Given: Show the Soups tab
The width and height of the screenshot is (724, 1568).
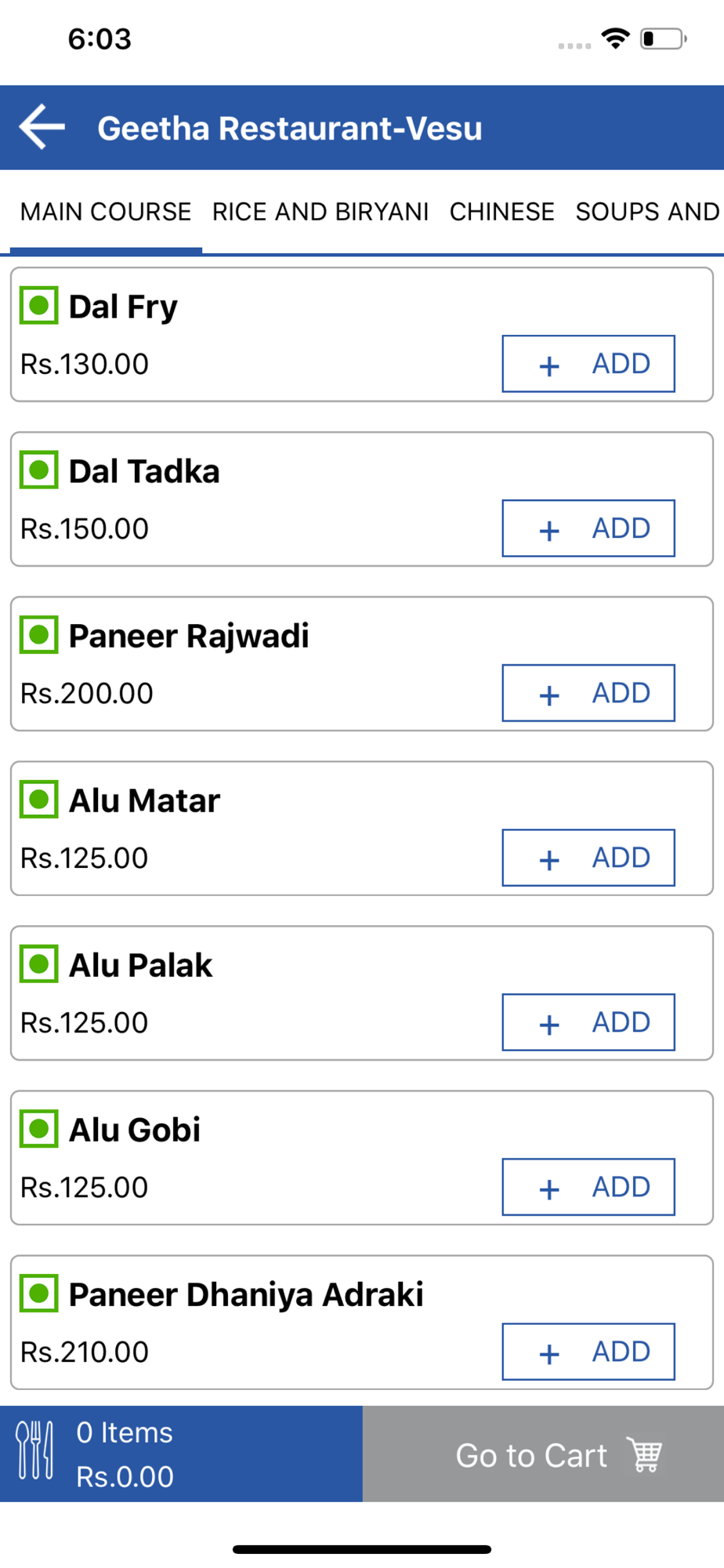Looking at the screenshot, I should tap(647, 212).
